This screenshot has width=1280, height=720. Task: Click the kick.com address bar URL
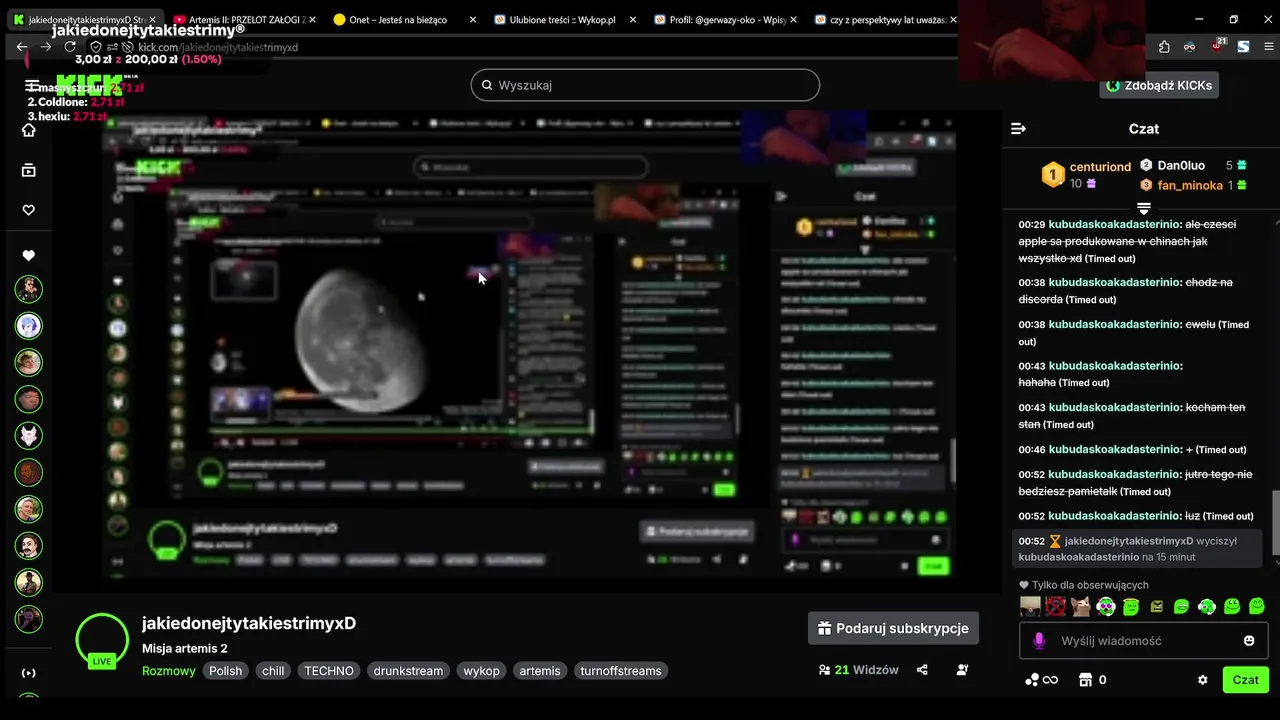218,47
